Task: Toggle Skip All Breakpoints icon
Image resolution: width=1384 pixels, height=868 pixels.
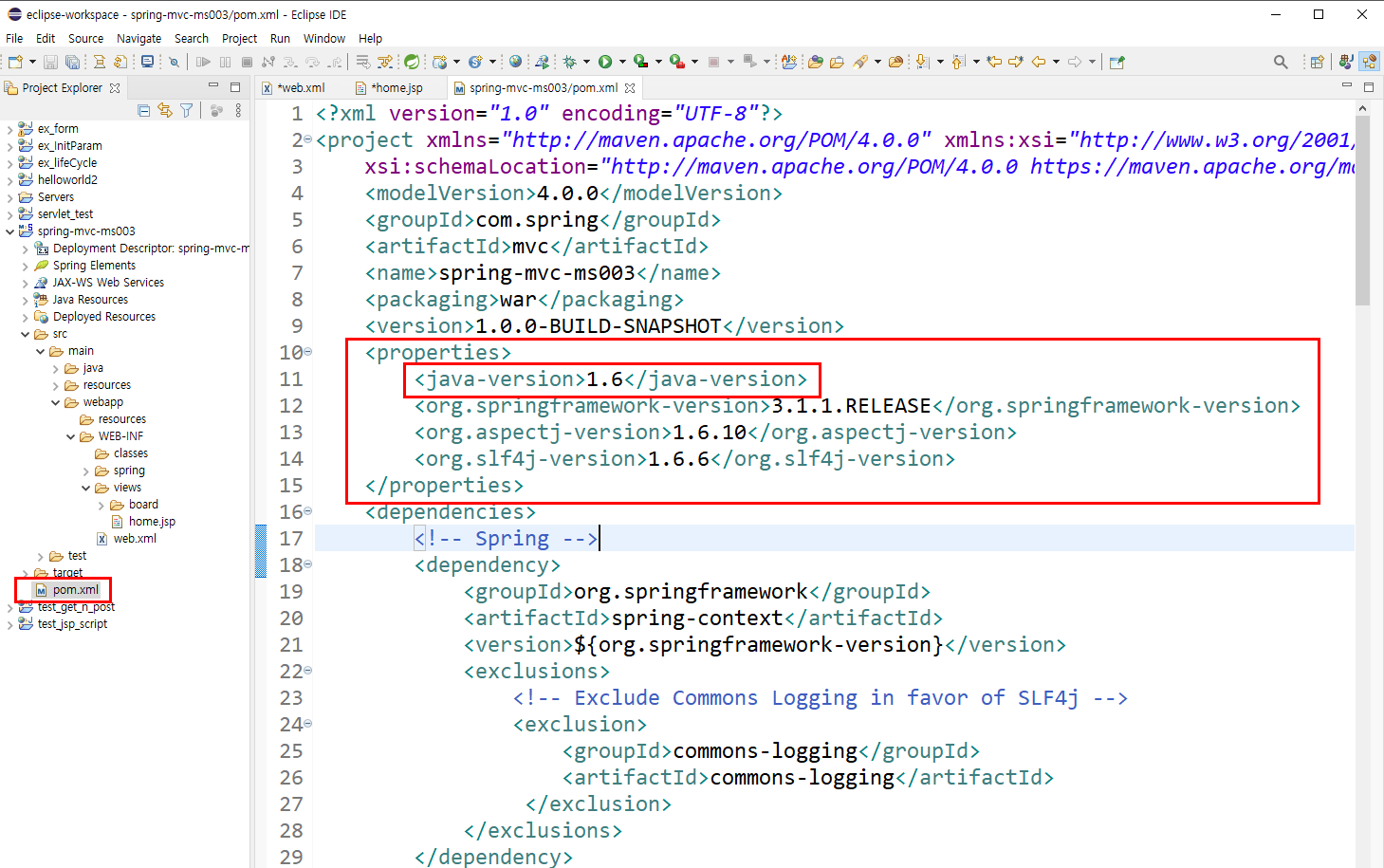Action: point(174,62)
